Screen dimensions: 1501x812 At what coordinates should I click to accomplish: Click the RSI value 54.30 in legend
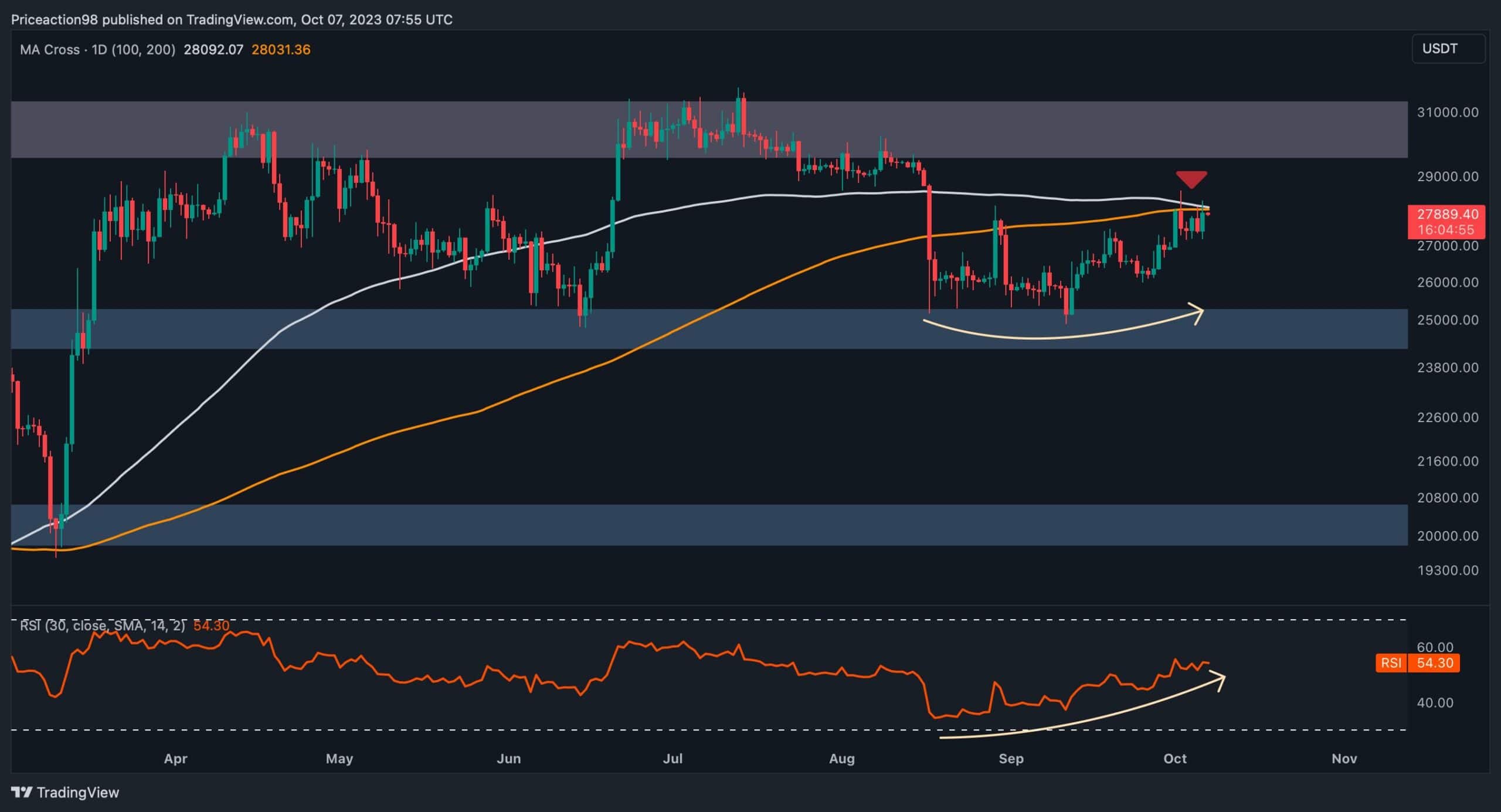(211, 626)
